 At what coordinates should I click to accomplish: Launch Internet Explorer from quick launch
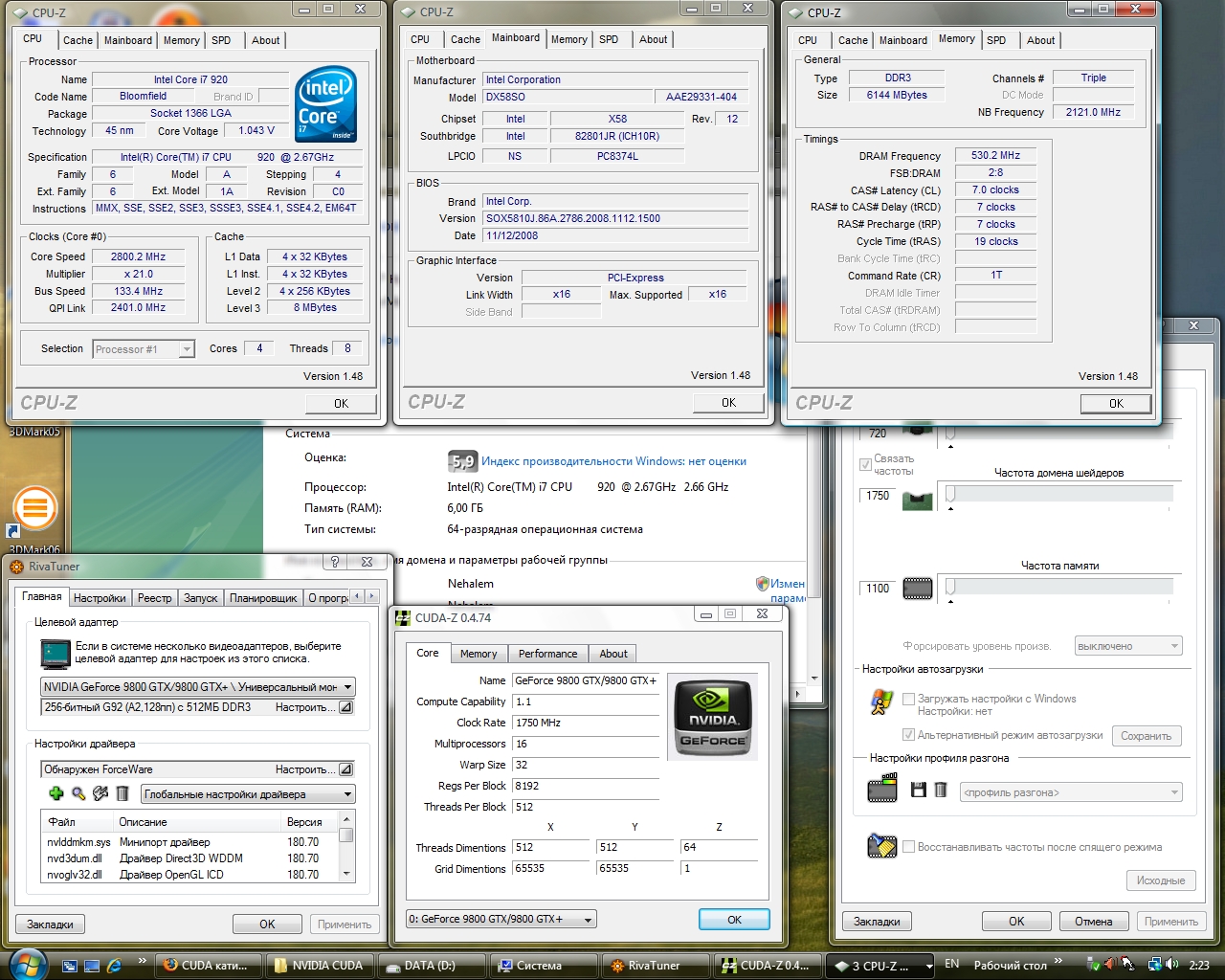coord(114,966)
